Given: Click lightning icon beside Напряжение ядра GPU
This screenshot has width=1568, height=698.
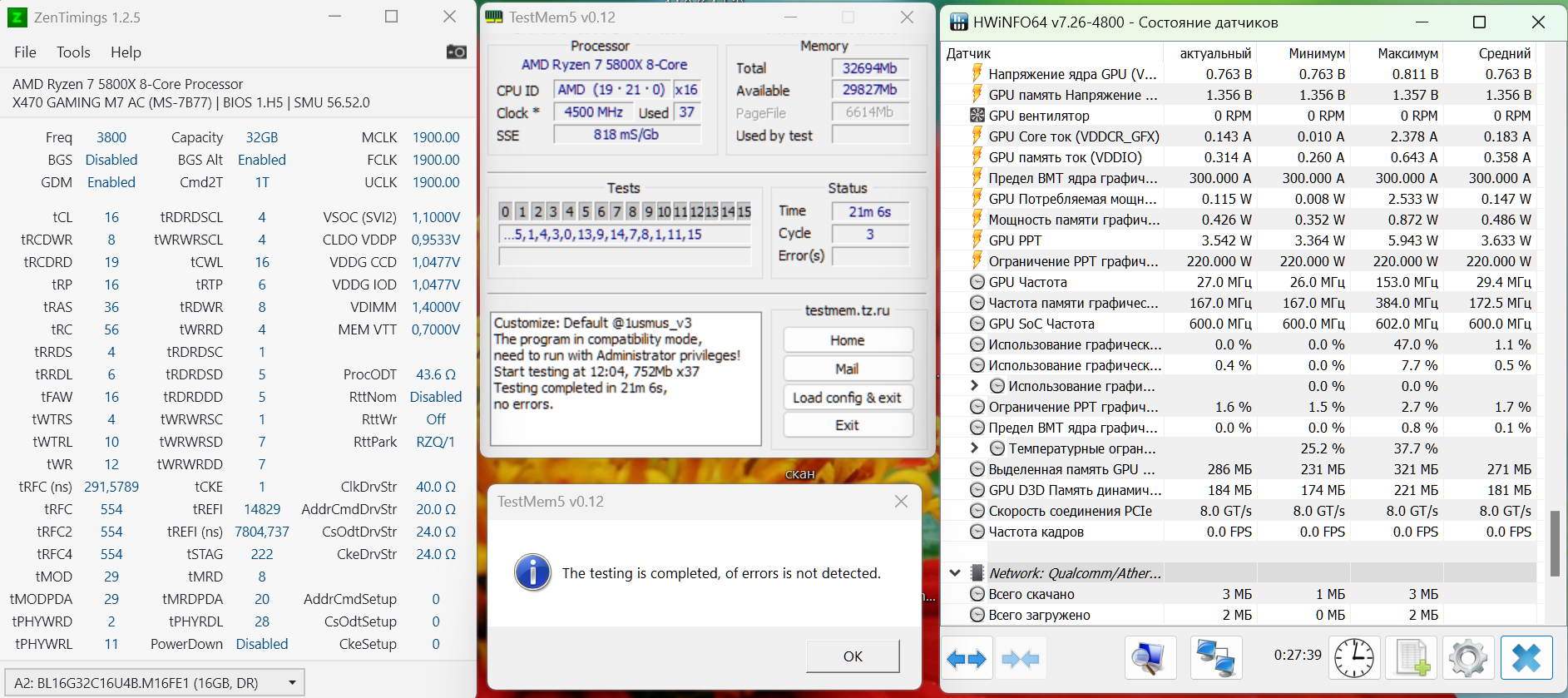Looking at the screenshot, I should [x=977, y=74].
